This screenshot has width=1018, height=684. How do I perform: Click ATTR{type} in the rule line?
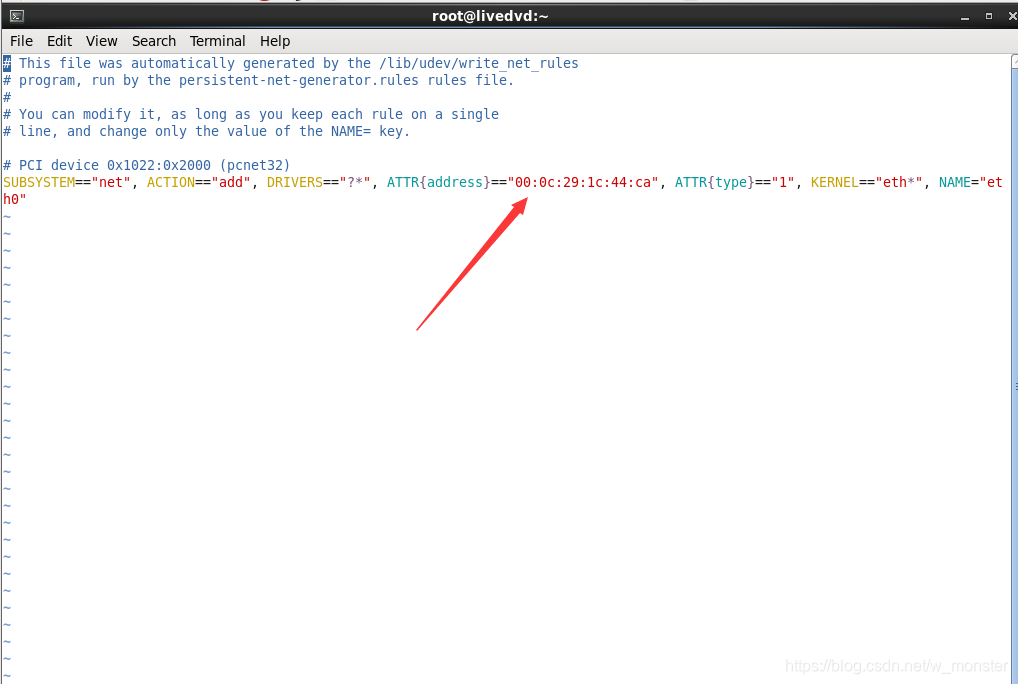(715, 182)
